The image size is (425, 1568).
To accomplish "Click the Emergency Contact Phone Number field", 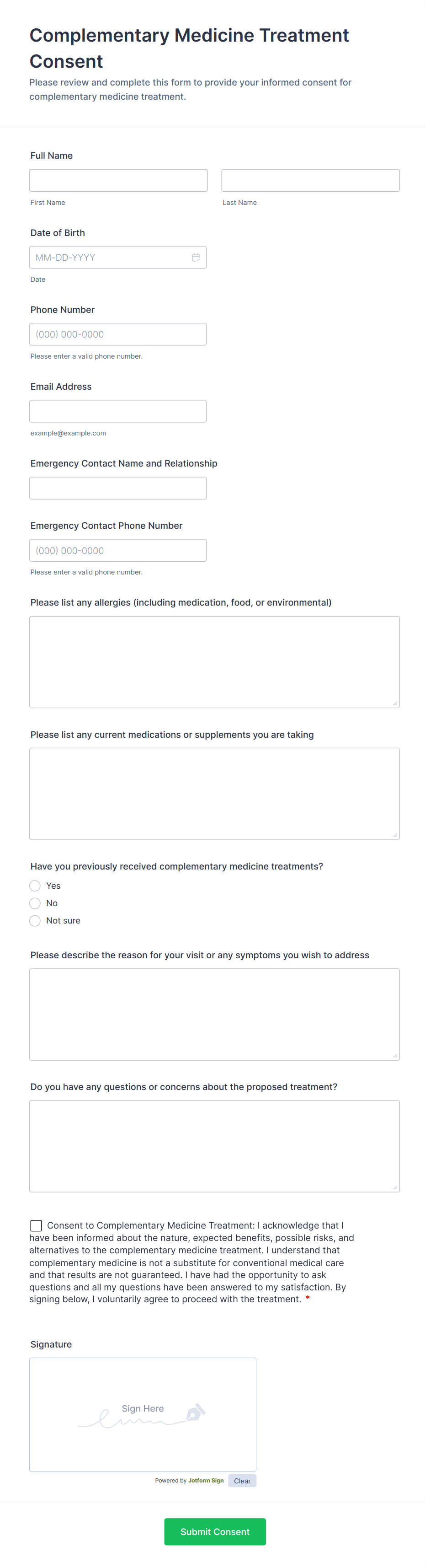I will tap(118, 550).
